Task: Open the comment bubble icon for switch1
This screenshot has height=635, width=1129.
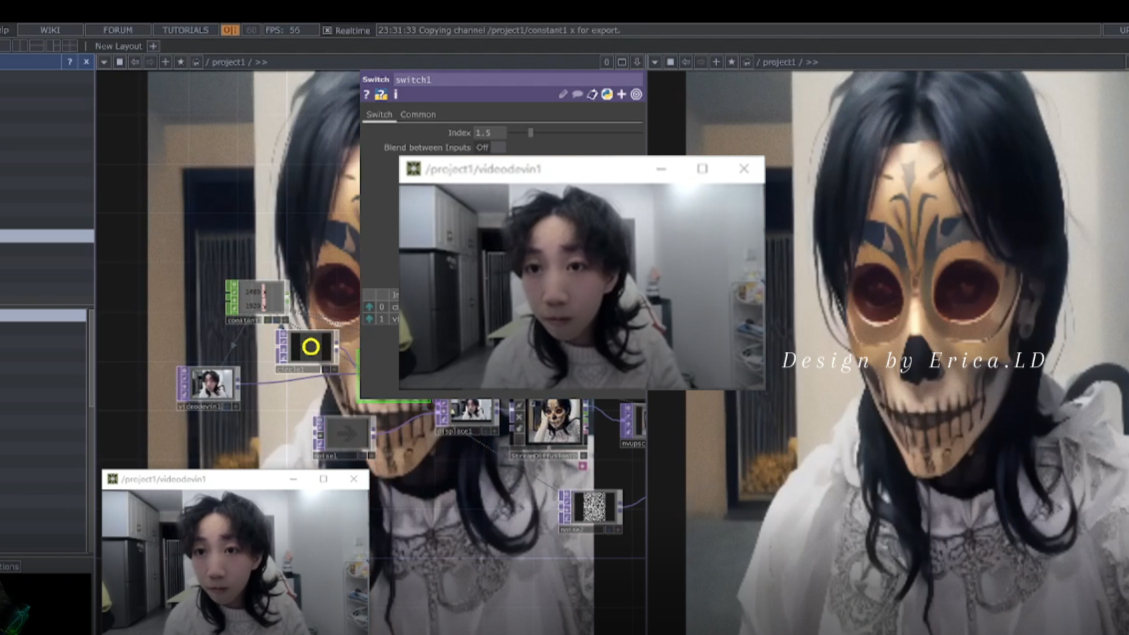Action: click(577, 94)
